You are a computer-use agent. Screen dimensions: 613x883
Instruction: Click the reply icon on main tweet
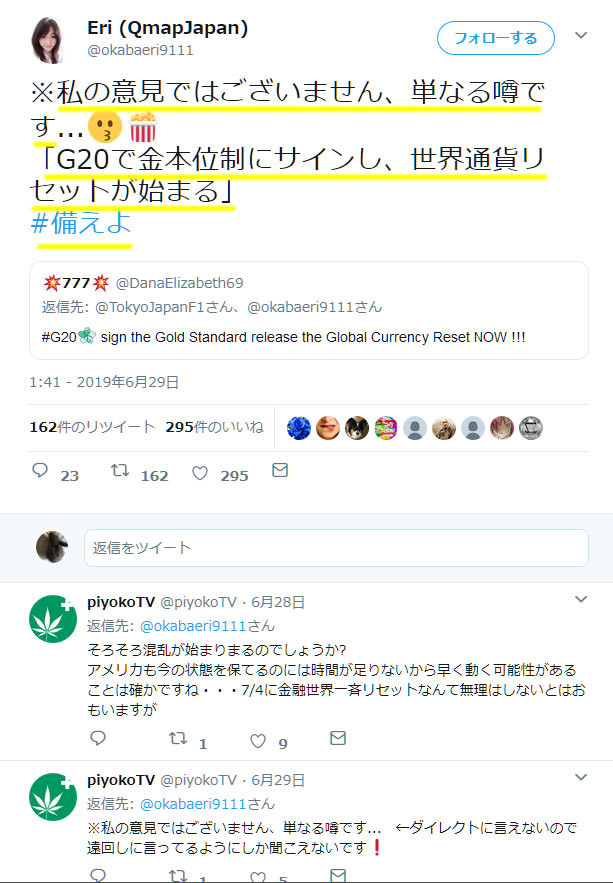pos(40,471)
